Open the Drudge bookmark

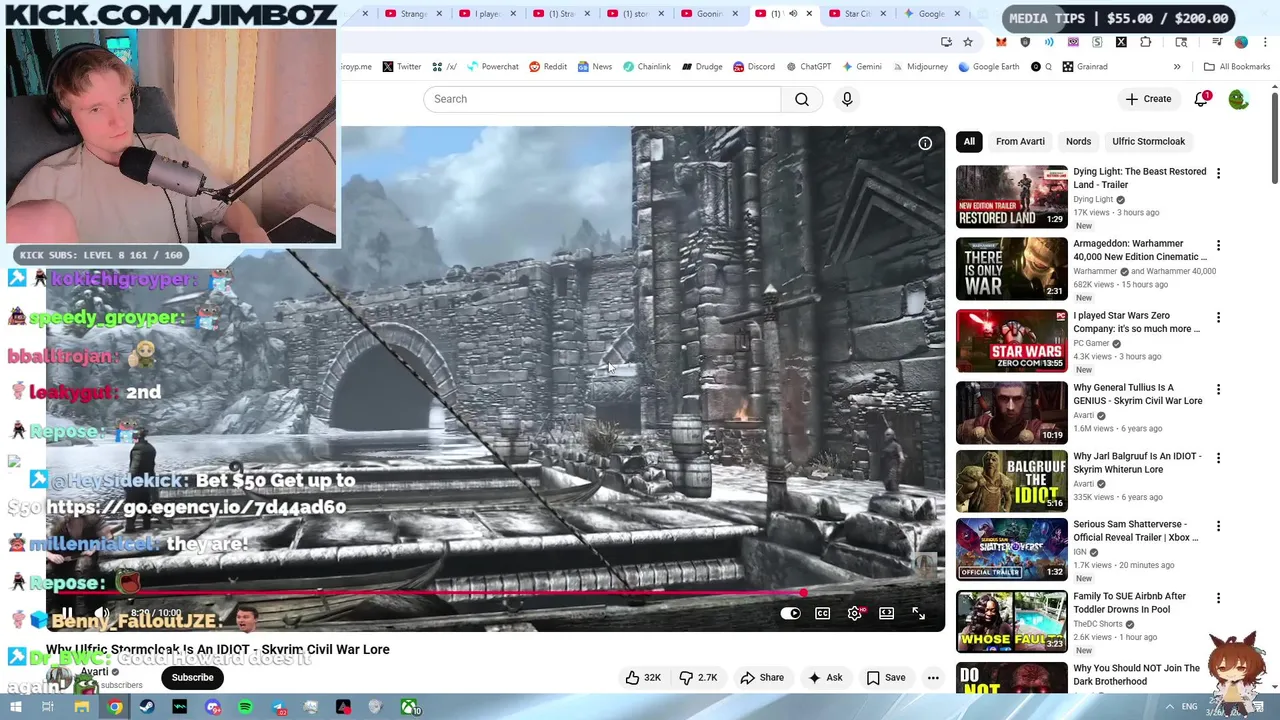tap(702, 67)
